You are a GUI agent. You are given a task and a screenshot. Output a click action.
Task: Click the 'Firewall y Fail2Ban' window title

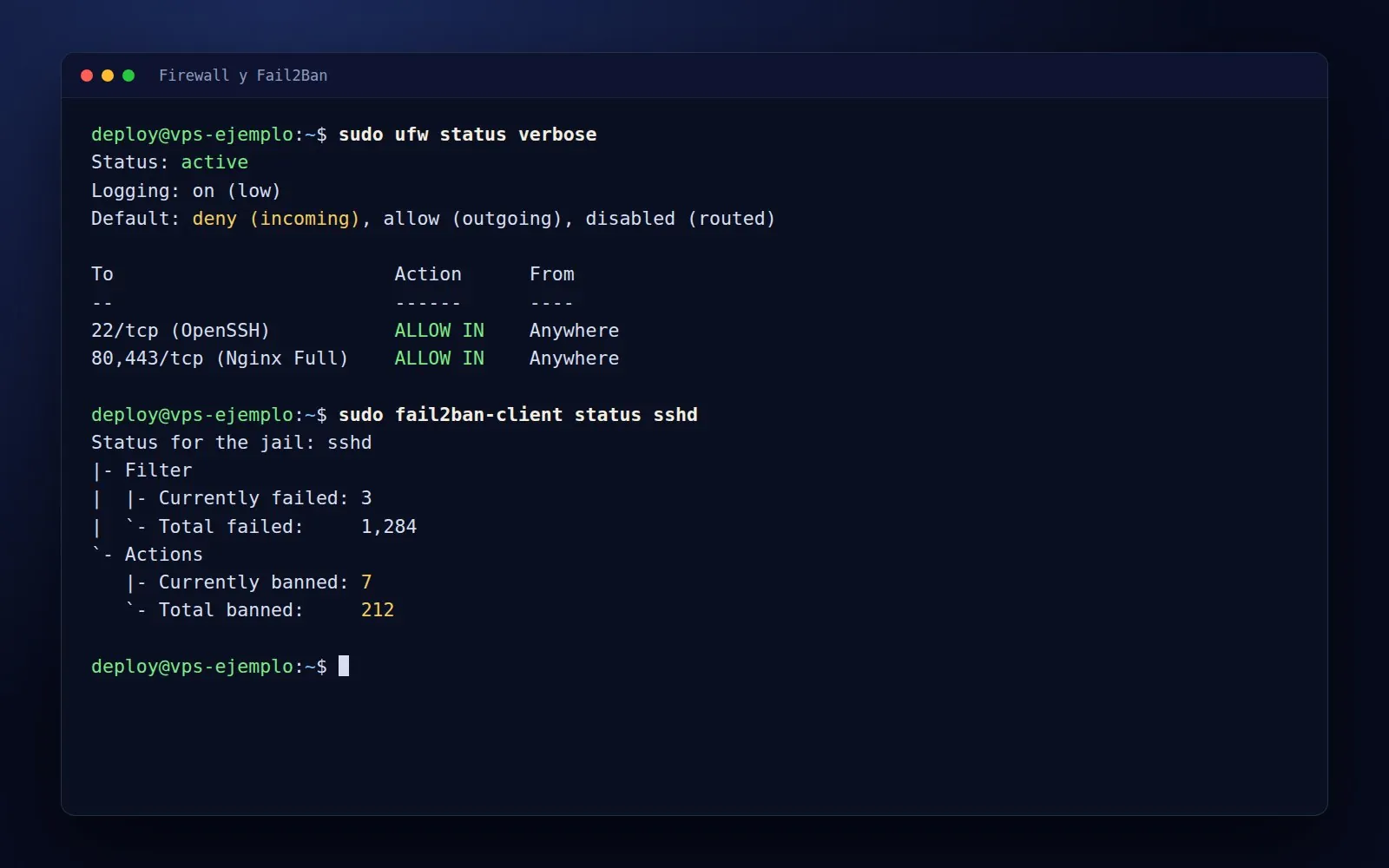tap(243, 76)
